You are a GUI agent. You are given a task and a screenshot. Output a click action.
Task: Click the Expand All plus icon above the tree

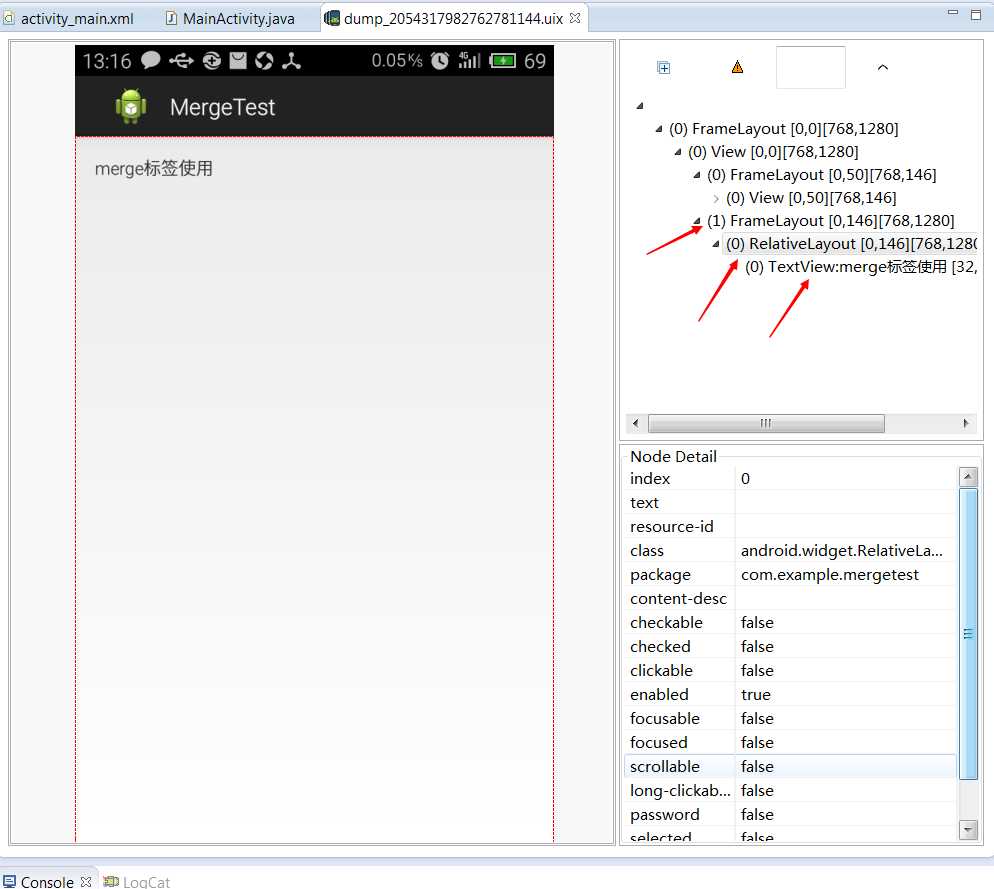(x=664, y=67)
